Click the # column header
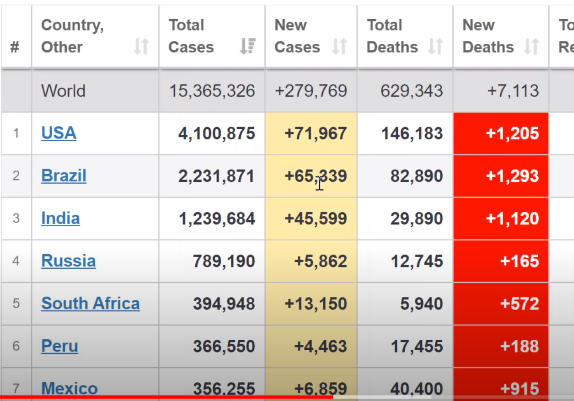574x401 pixels. pyautogui.click(x=15, y=47)
